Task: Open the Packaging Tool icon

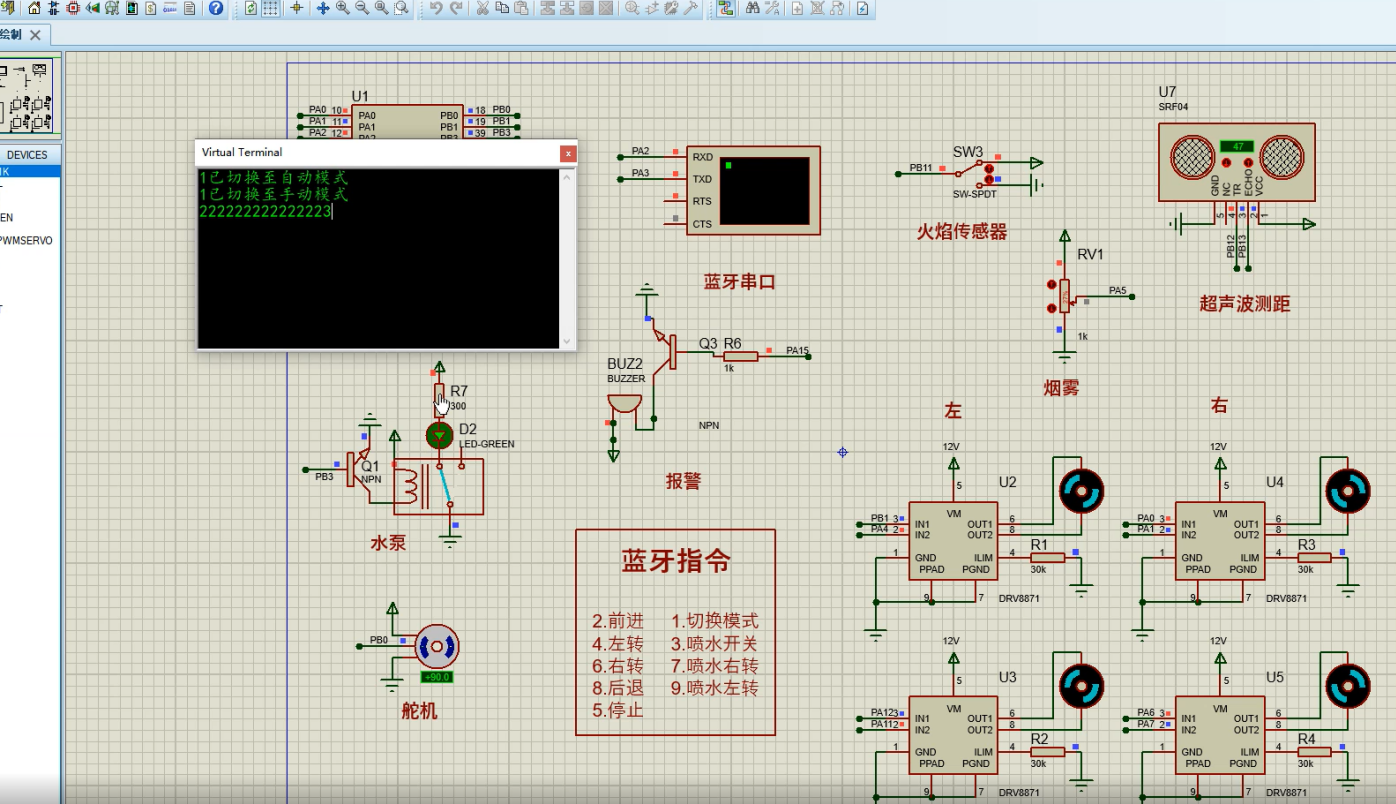Action: coord(671,8)
